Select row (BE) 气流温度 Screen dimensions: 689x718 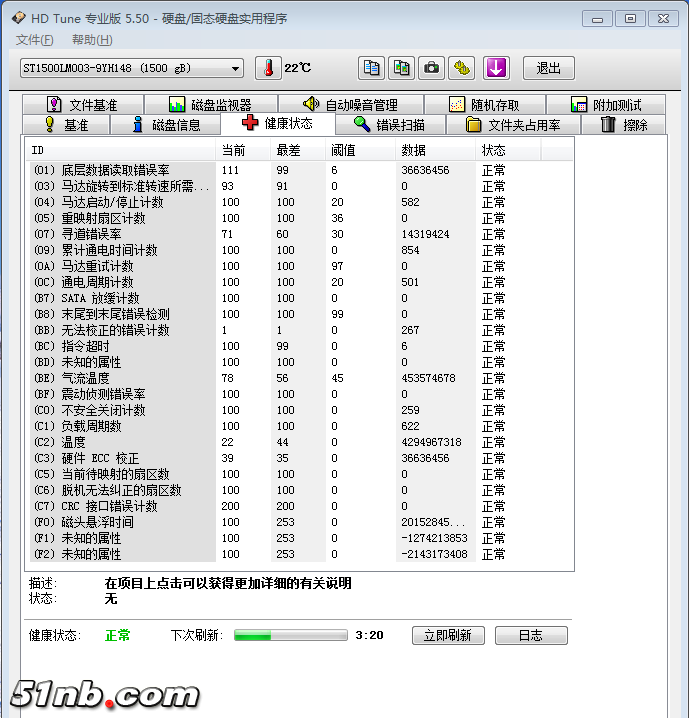pyautogui.click(x=299, y=378)
